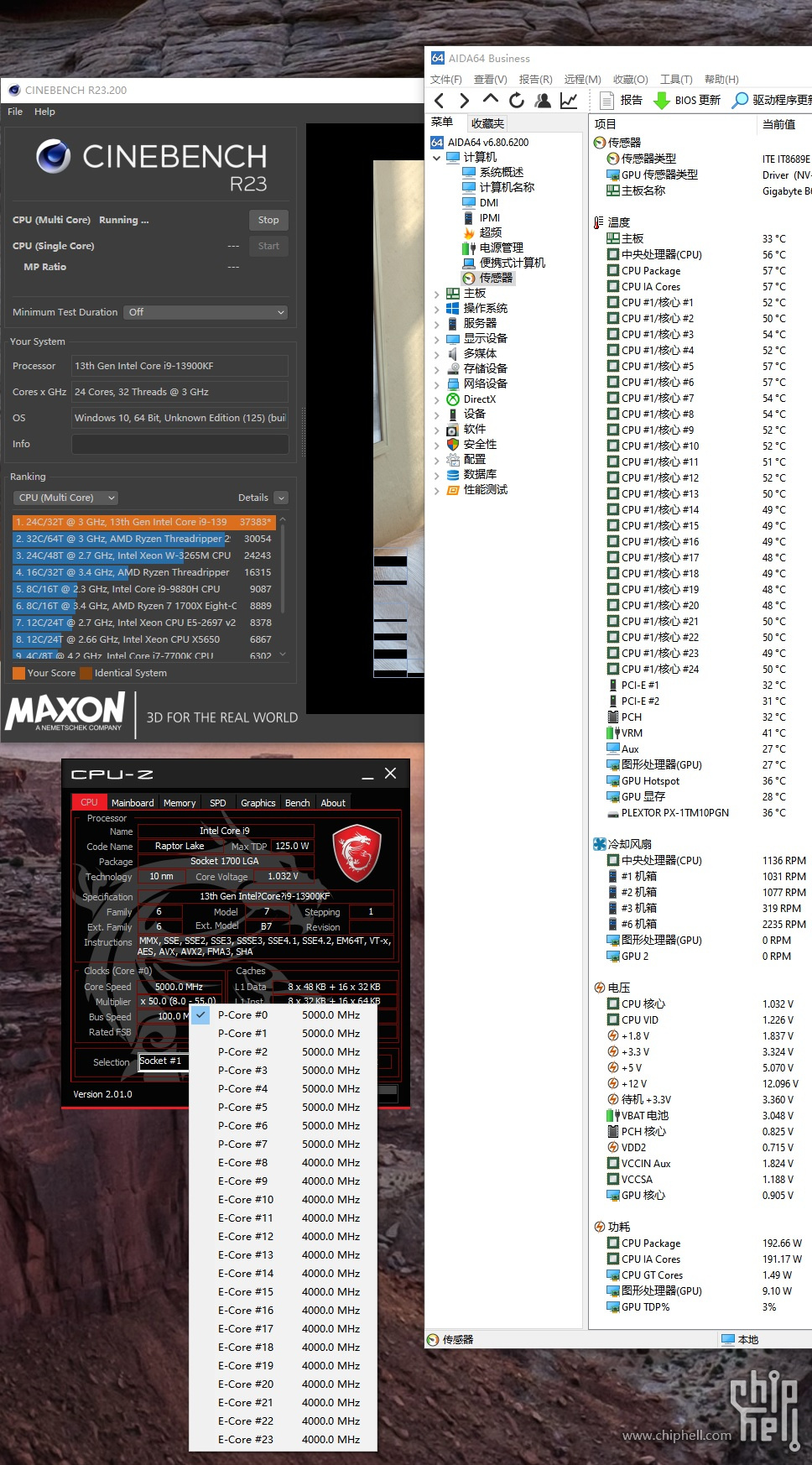Switch to CPU-Z Memory tab

click(x=180, y=803)
